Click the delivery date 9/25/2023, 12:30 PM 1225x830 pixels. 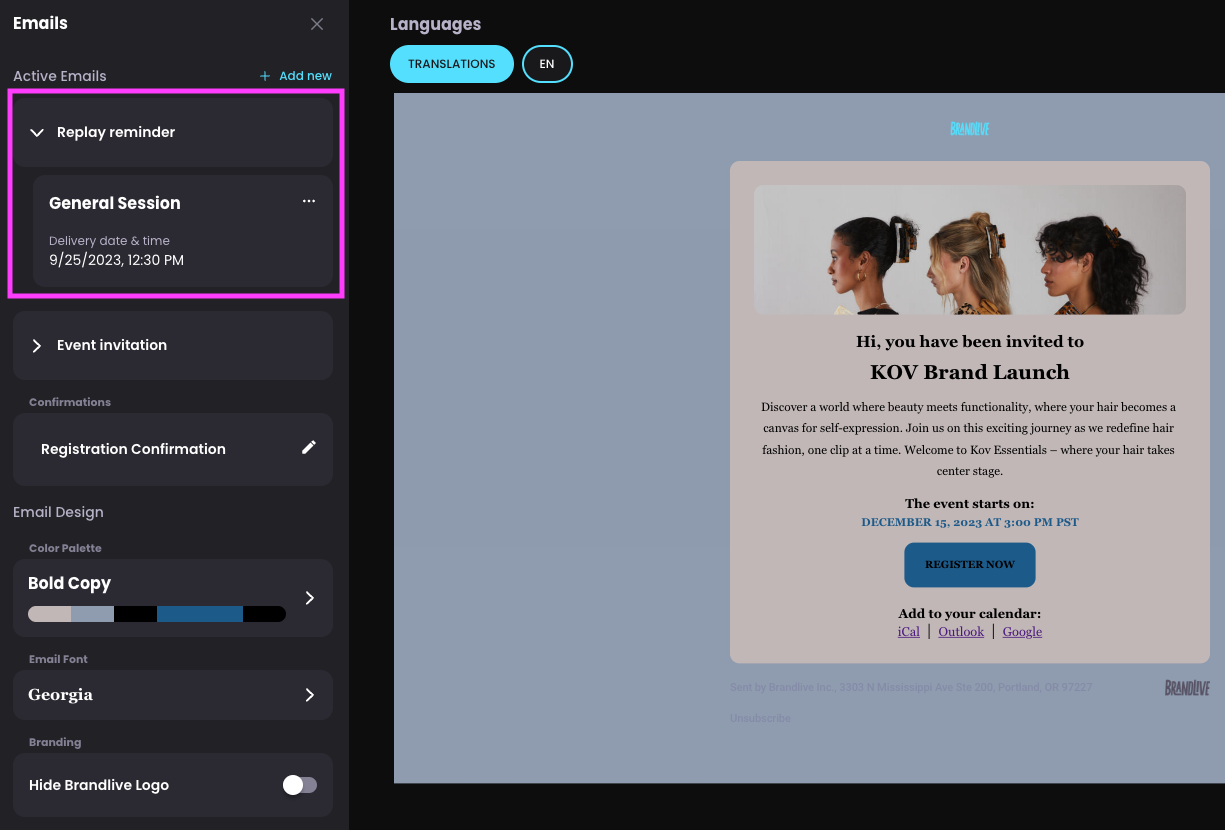click(x=116, y=260)
